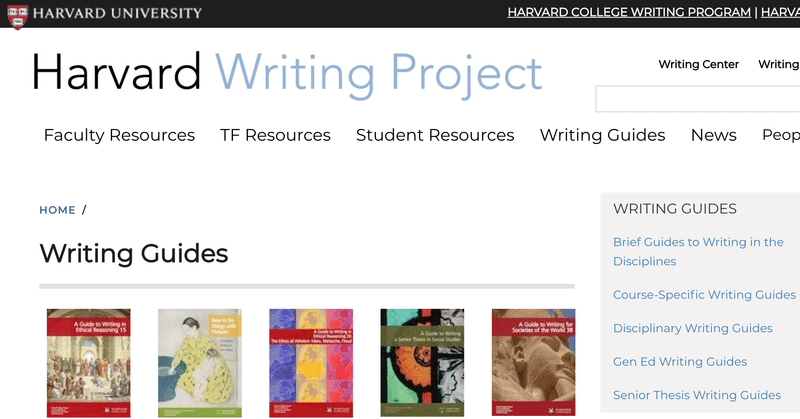
Task: Open the Harvard University homepage link
Action: [117, 13]
